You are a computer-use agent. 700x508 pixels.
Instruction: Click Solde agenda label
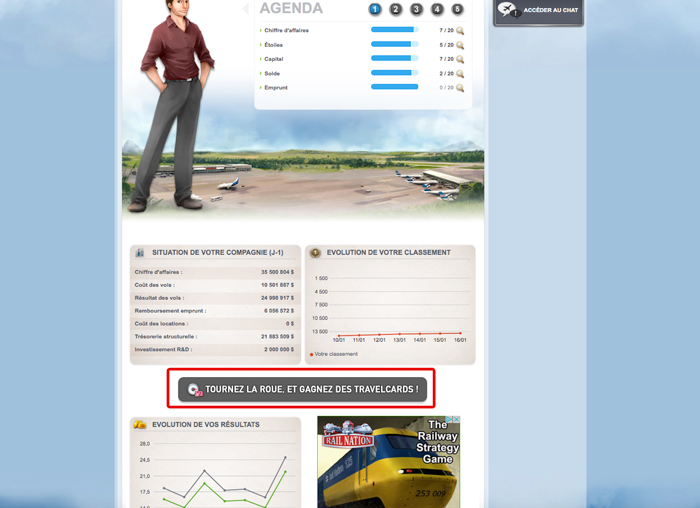pos(272,73)
